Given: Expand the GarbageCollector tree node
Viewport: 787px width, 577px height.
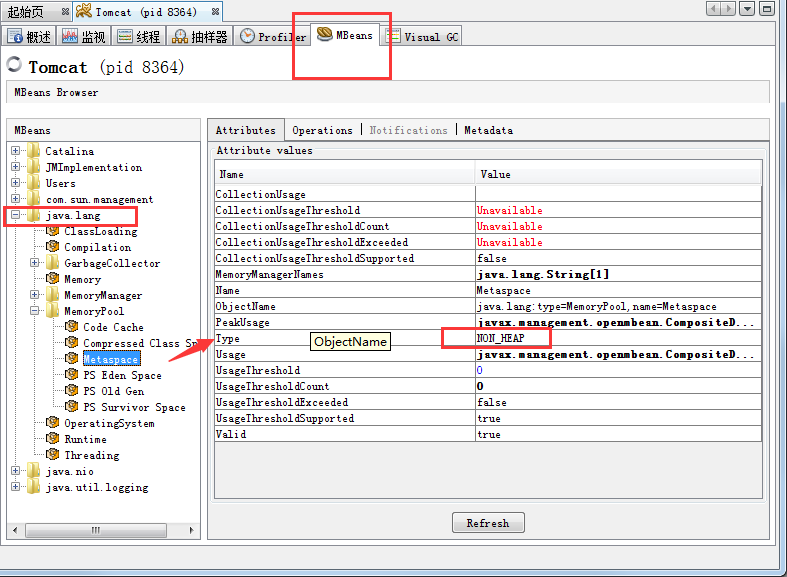Looking at the screenshot, I should 35,263.
